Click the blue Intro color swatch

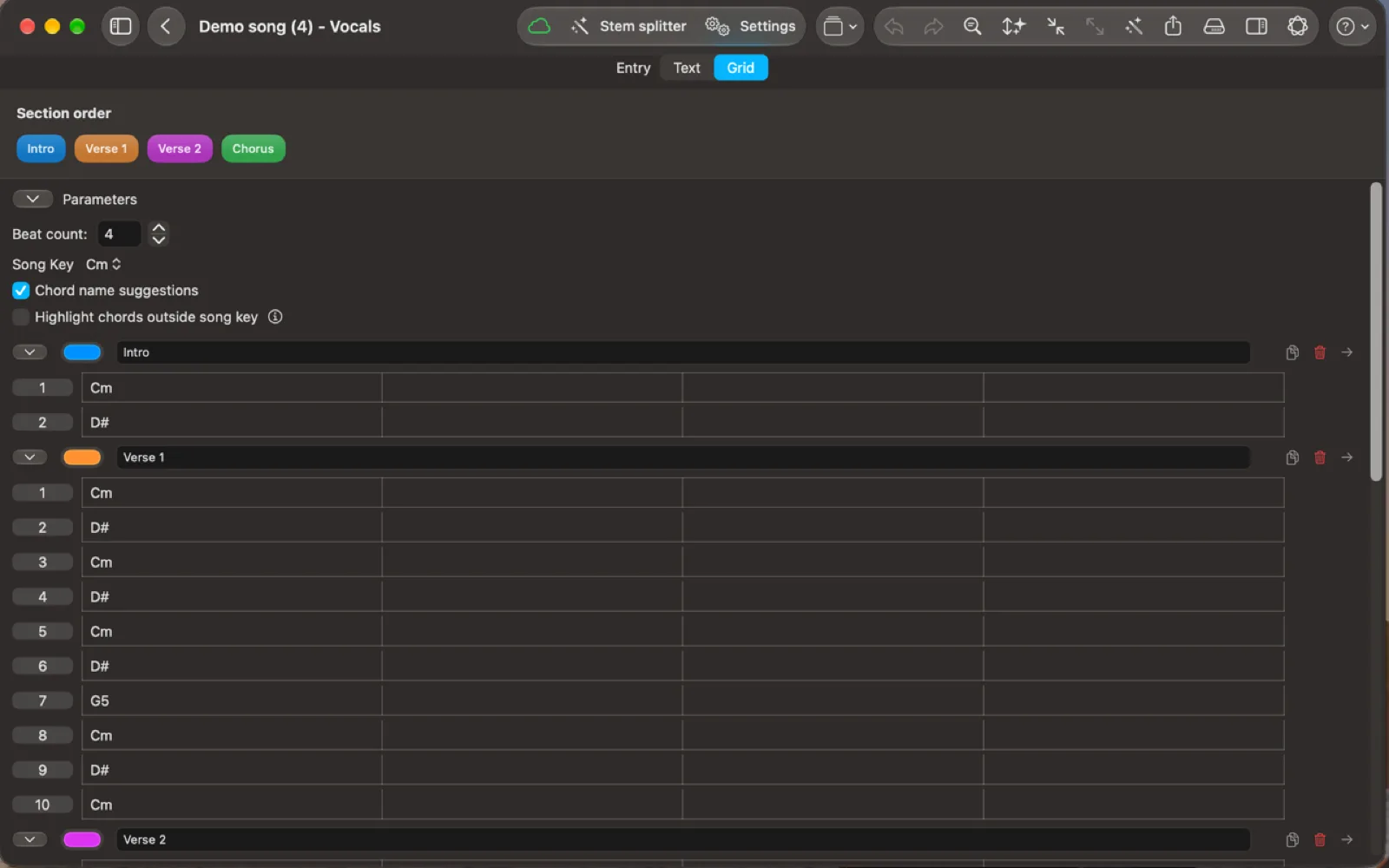pyautogui.click(x=82, y=352)
